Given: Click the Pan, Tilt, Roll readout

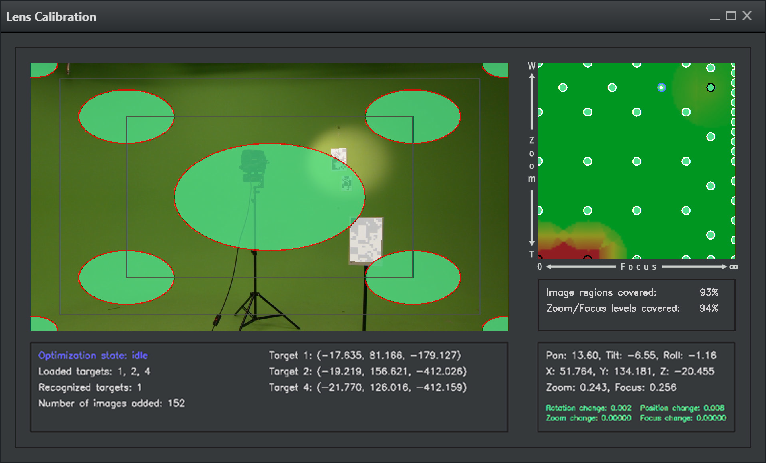Looking at the screenshot, I should point(631,354).
